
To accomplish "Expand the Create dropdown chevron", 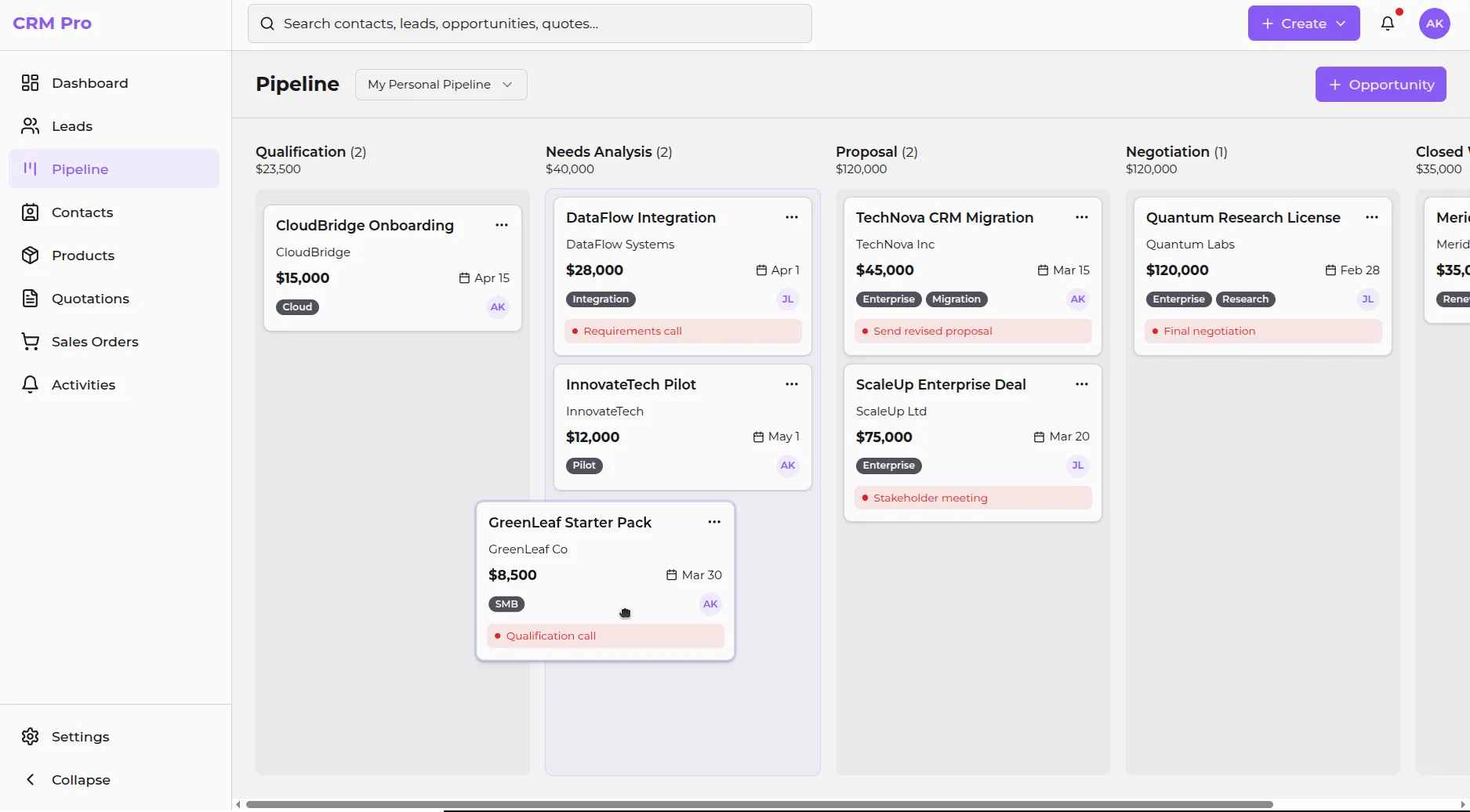I will (x=1341, y=23).
